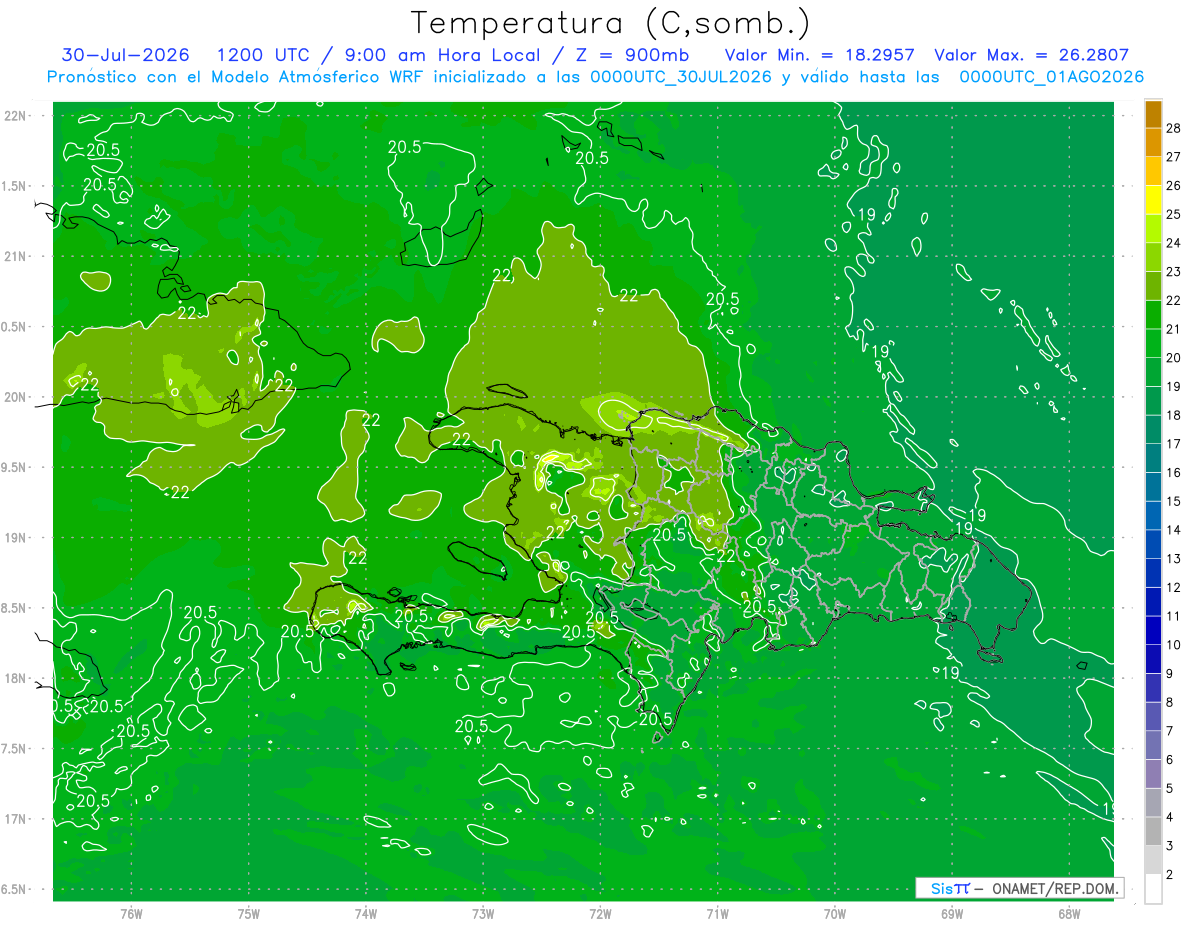Click the legend value "24"

(x=1174, y=243)
